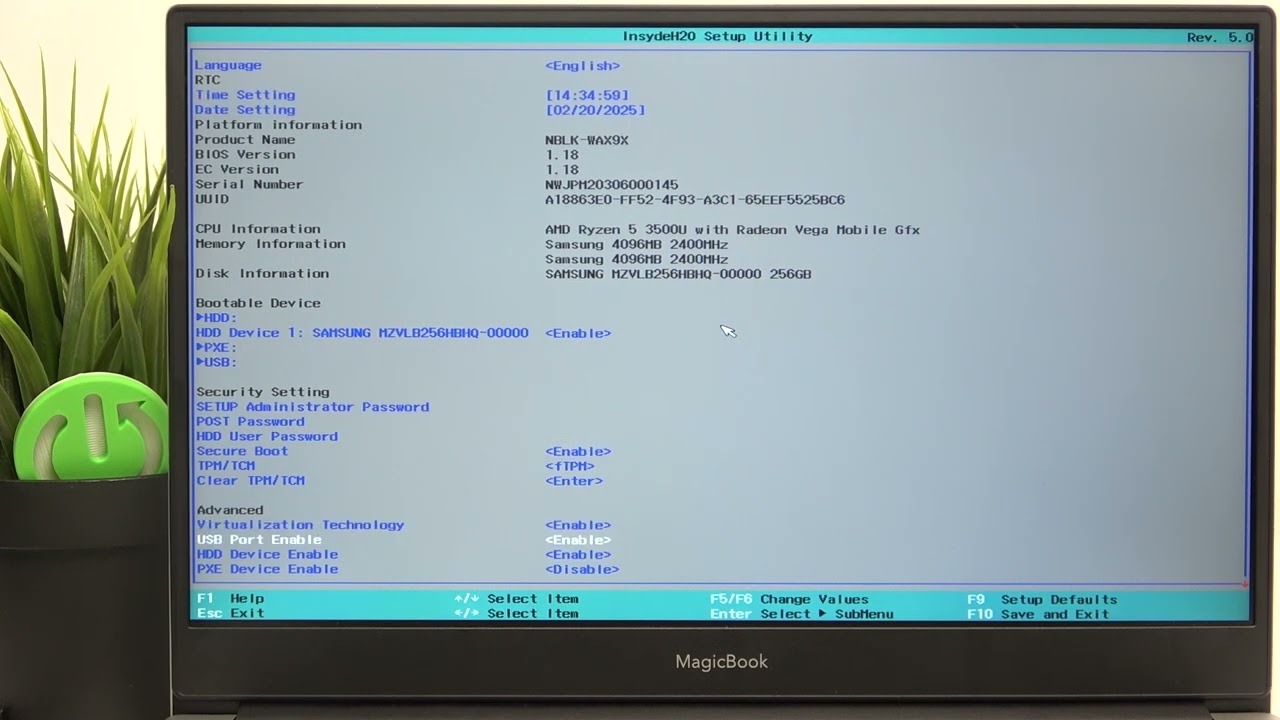1280x720 pixels.
Task: Click the Platform information heading
Action: 278,125
